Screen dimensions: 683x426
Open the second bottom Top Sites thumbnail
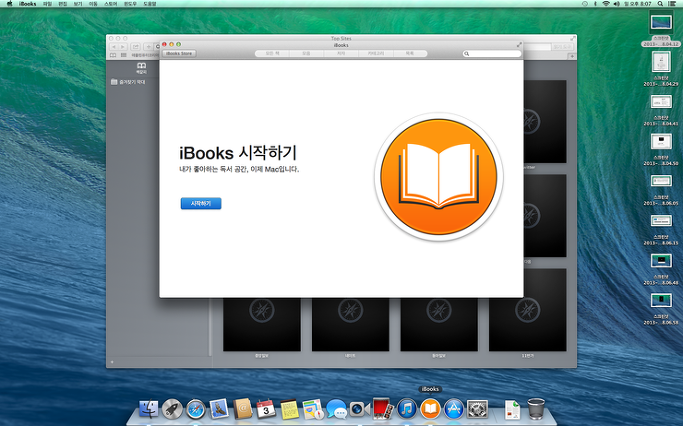[350, 325]
